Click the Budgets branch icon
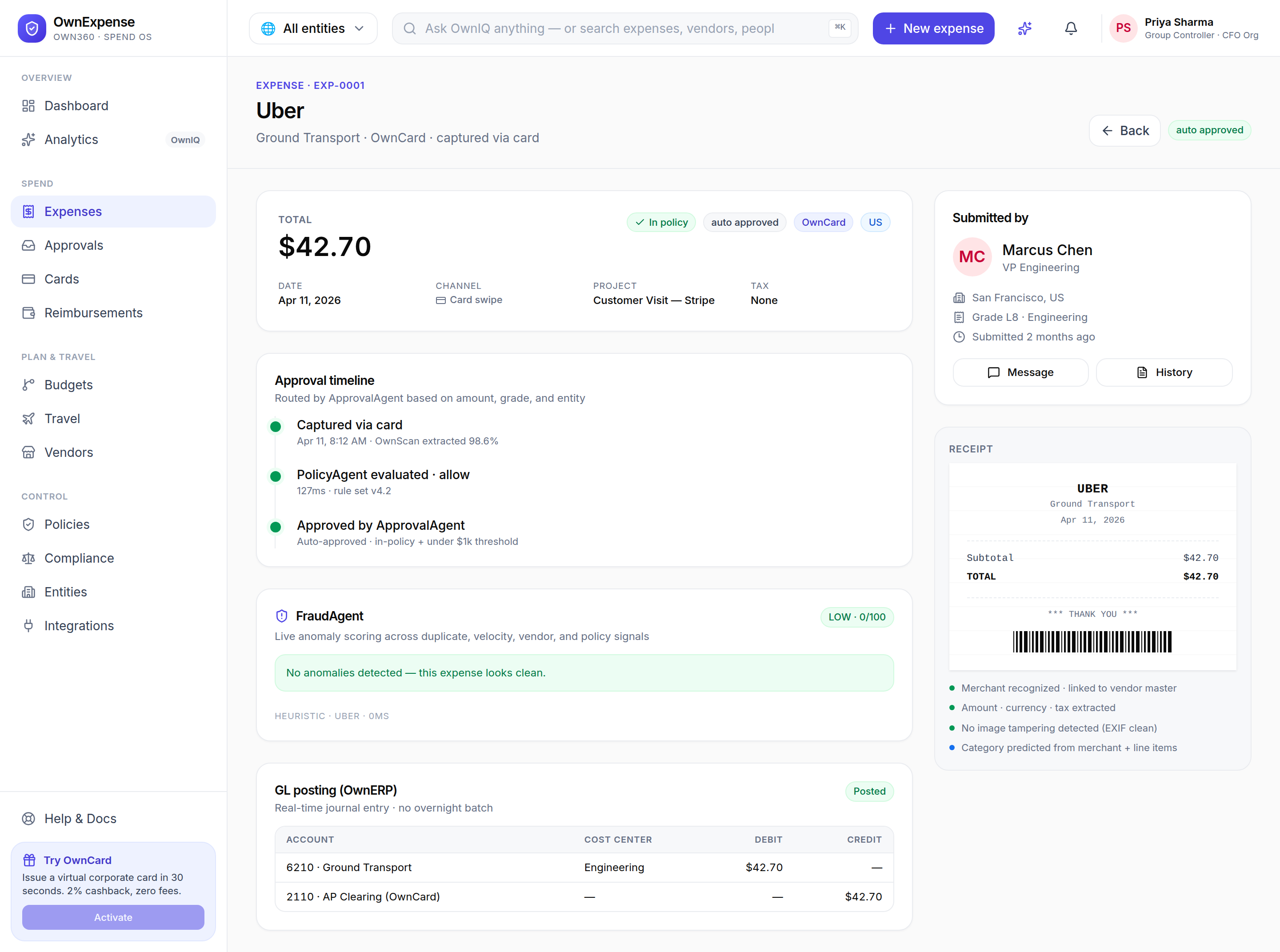This screenshot has width=1280, height=952. coord(28,385)
